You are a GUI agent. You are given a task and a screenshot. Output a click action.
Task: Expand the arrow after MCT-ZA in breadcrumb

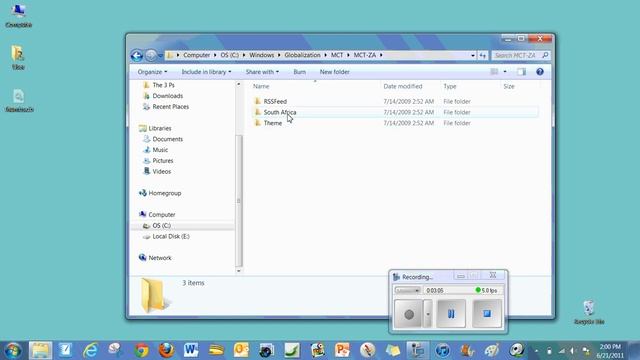pyautogui.click(x=381, y=55)
